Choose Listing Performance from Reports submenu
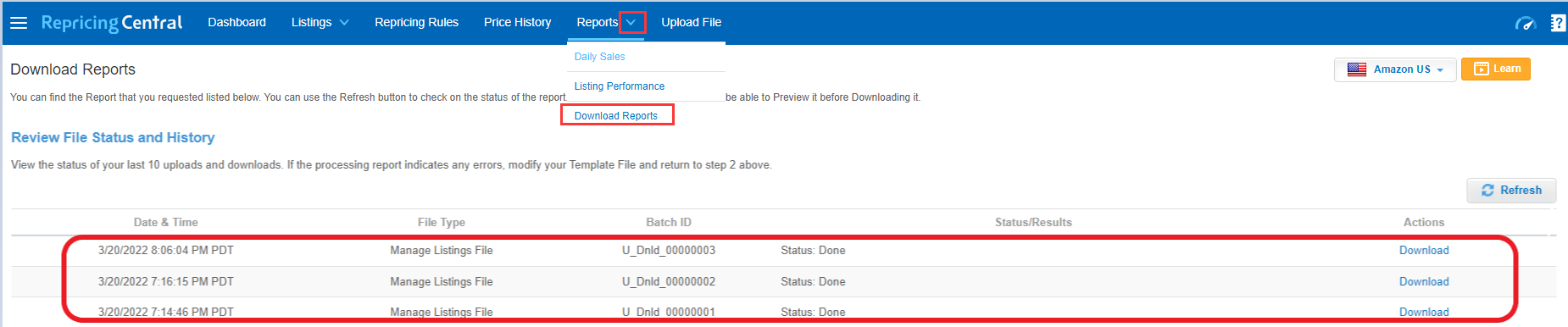The width and height of the screenshot is (1568, 327). click(619, 86)
